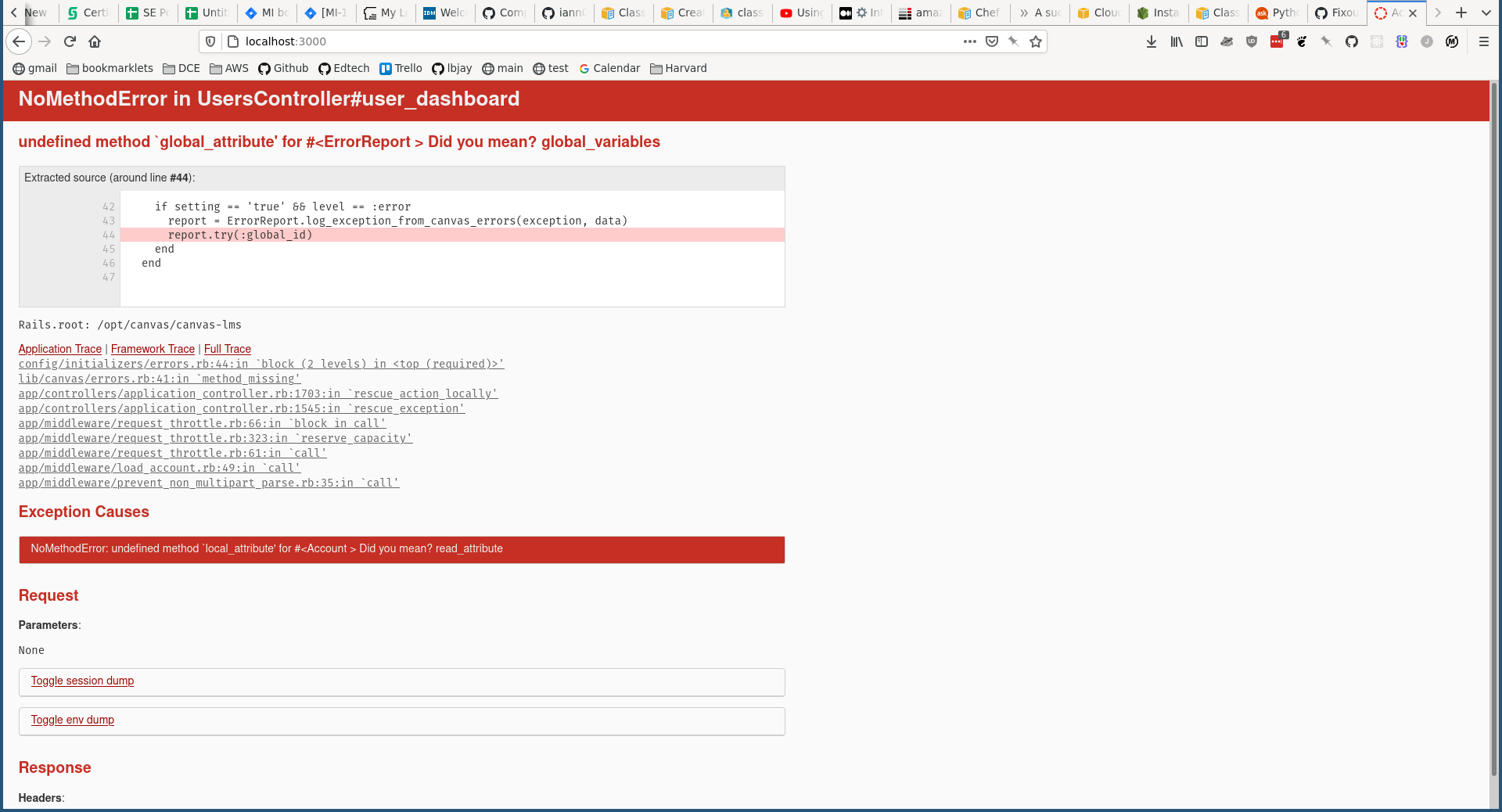Open load_account.rb:49 trace line
This screenshot has width=1502, height=812.
(x=160, y=468)
